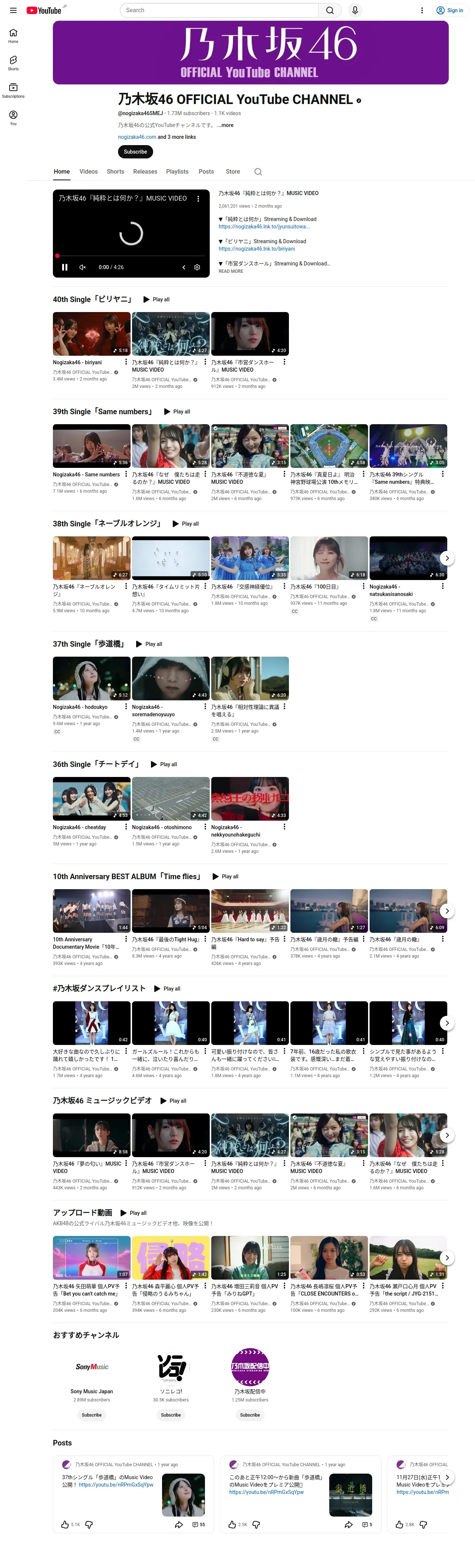Open 純粋とは何か streaming link

[x=264, y=227]
